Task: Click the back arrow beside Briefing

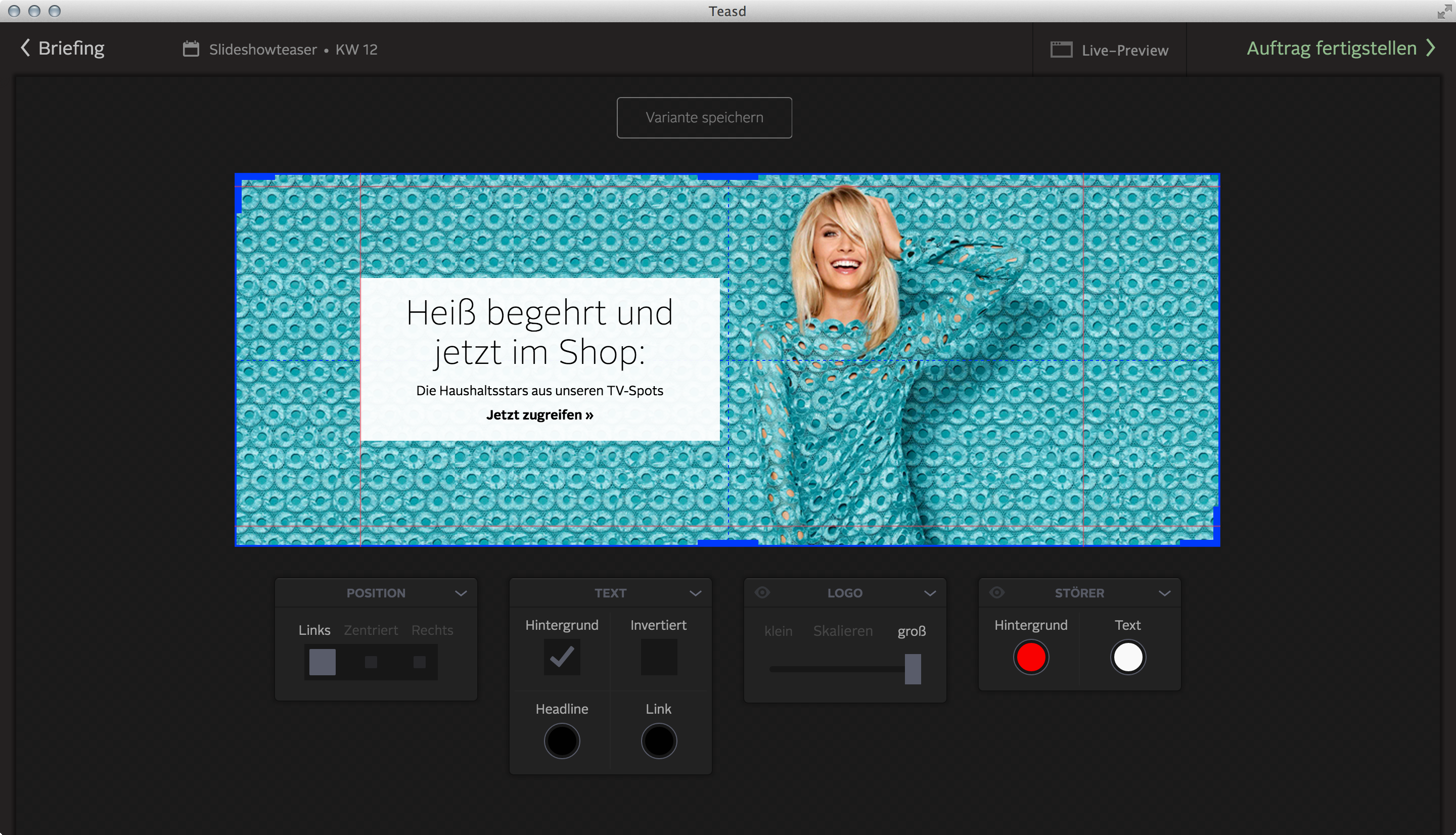Action: click(25, 48)
